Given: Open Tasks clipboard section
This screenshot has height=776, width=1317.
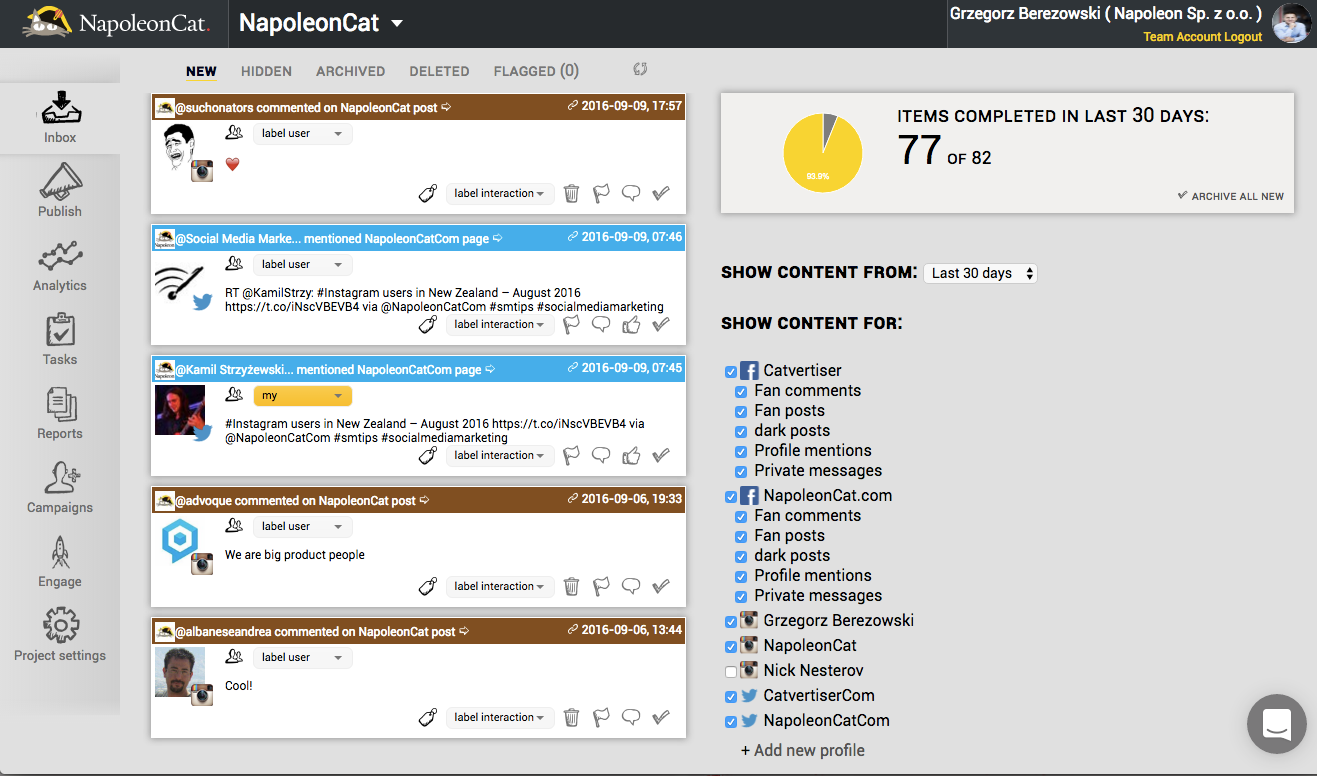Looking at the screenshot, I should 60,340.
